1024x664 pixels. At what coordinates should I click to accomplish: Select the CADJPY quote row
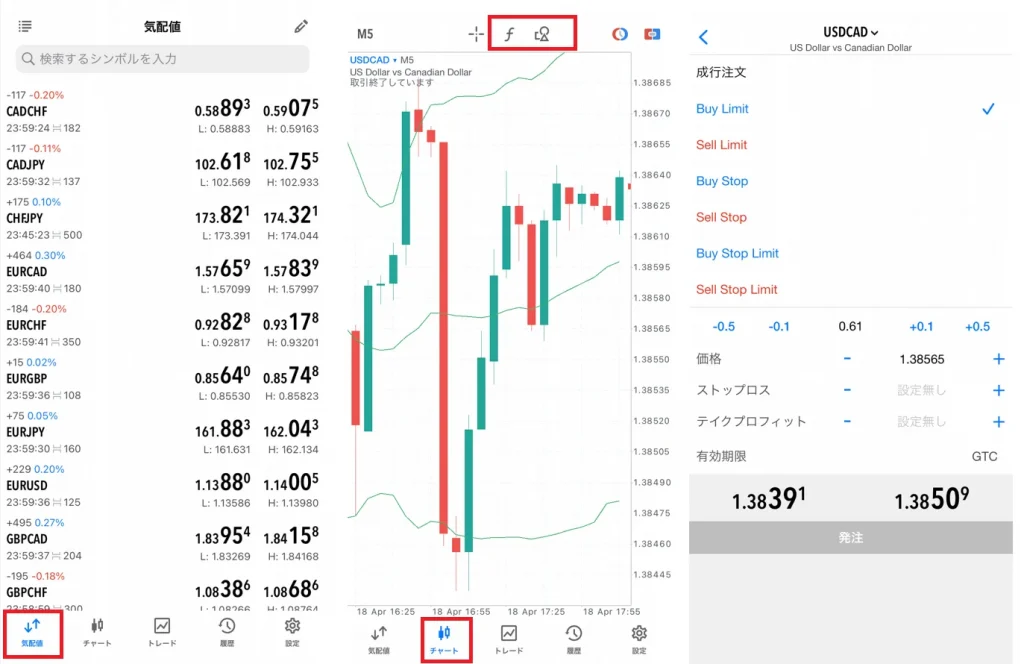tap(163, 165)
